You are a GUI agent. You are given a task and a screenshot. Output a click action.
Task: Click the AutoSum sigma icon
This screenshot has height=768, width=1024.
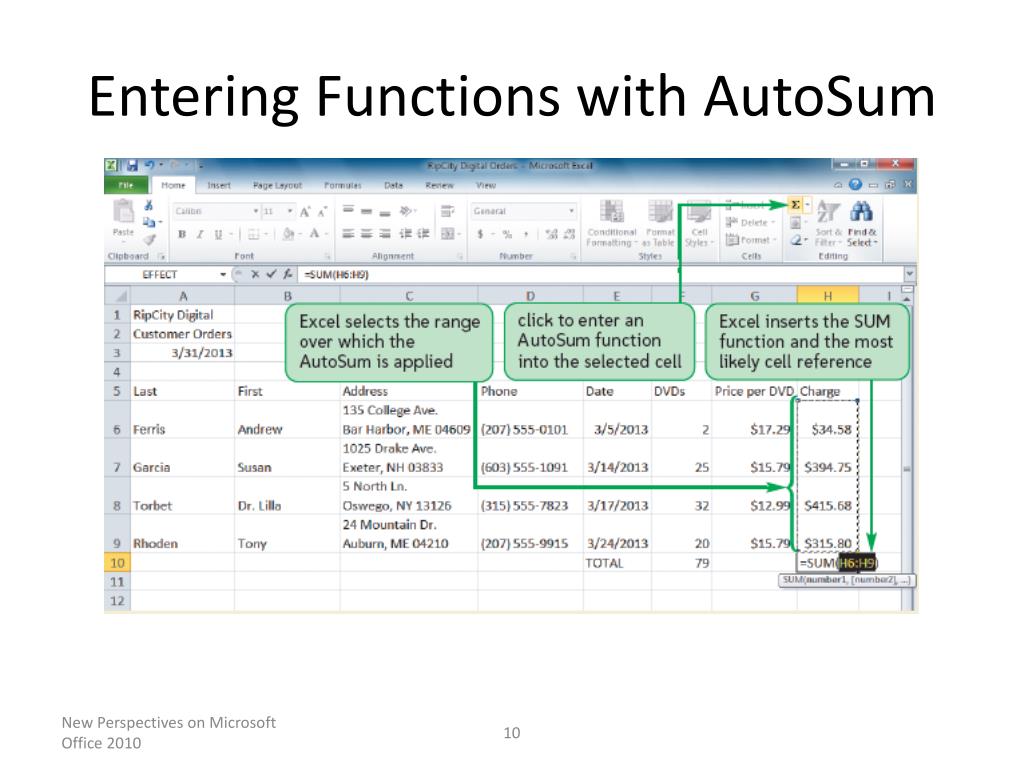point(795,205)
